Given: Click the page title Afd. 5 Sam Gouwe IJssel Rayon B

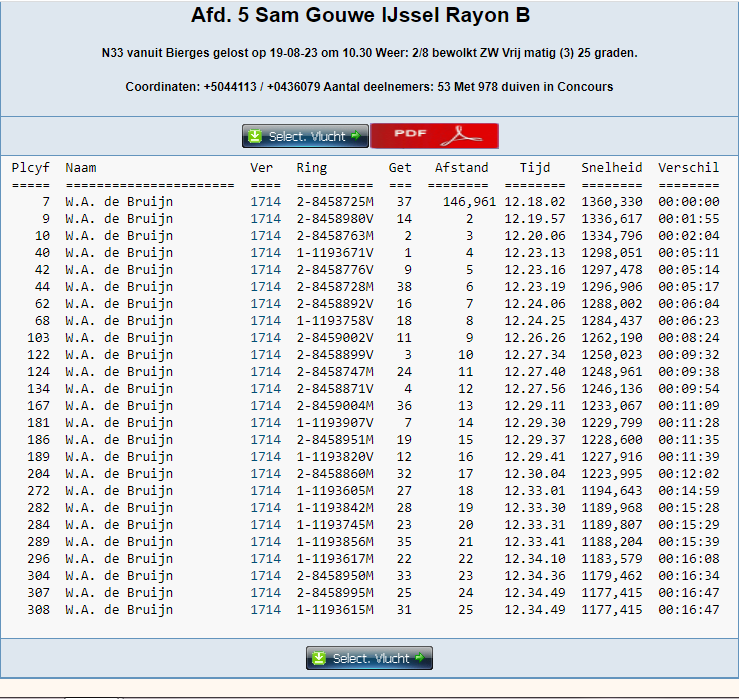Looking at the screenshot, I should point(361,15).
